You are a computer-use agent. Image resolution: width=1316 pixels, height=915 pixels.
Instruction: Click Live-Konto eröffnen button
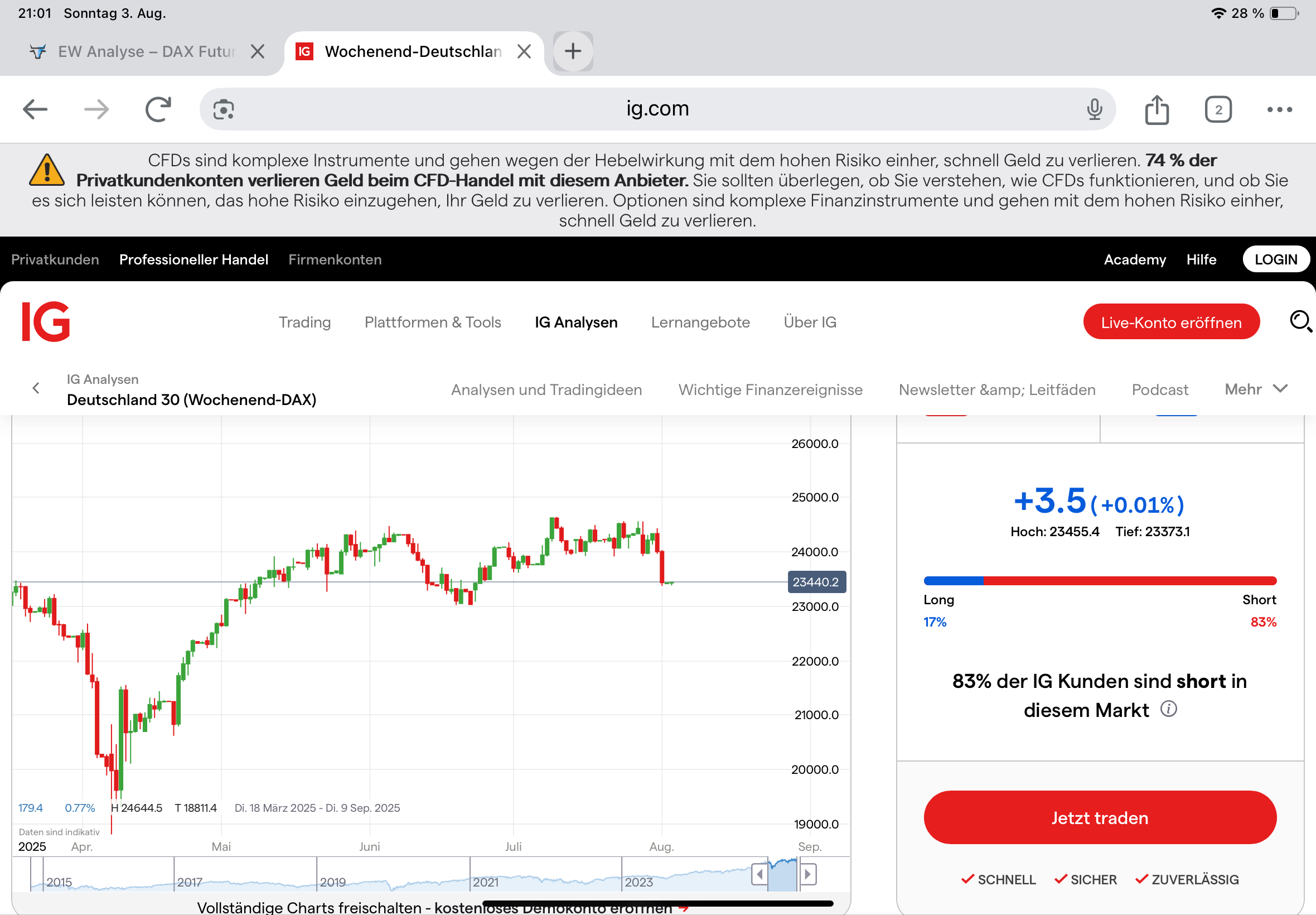tap(1170, 322)
